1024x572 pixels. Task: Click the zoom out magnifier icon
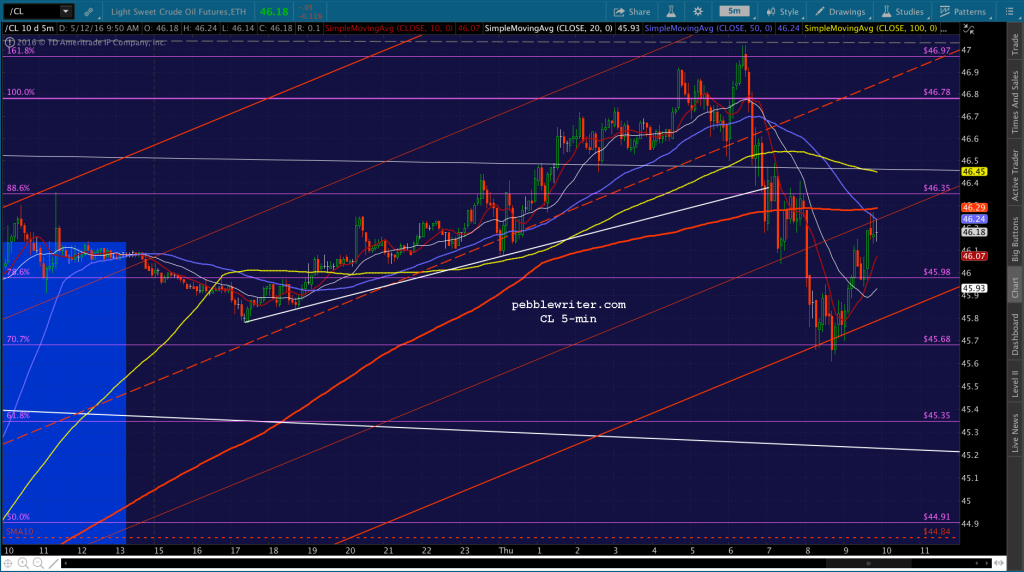pyautogui.click(x=38, y=563)
